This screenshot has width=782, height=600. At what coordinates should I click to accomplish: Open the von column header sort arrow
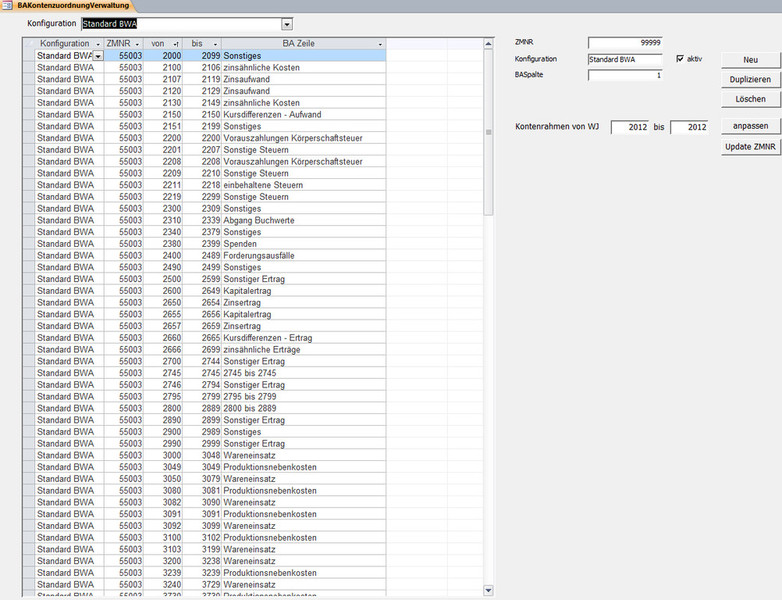[177, 44]
